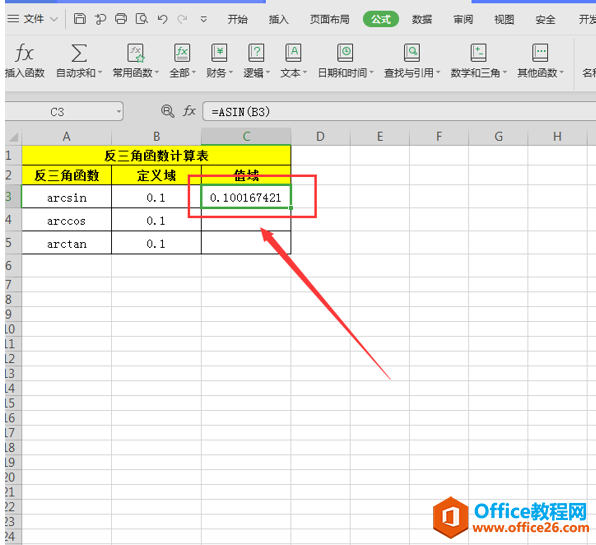Open the 常用函数 icon
596x545 pixels.
136,52
